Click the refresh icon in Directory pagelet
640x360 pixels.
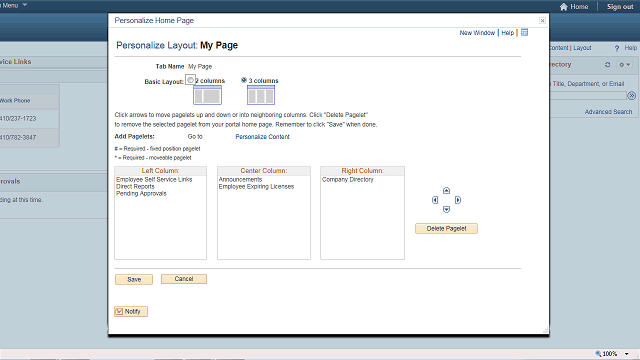point(607,64)
